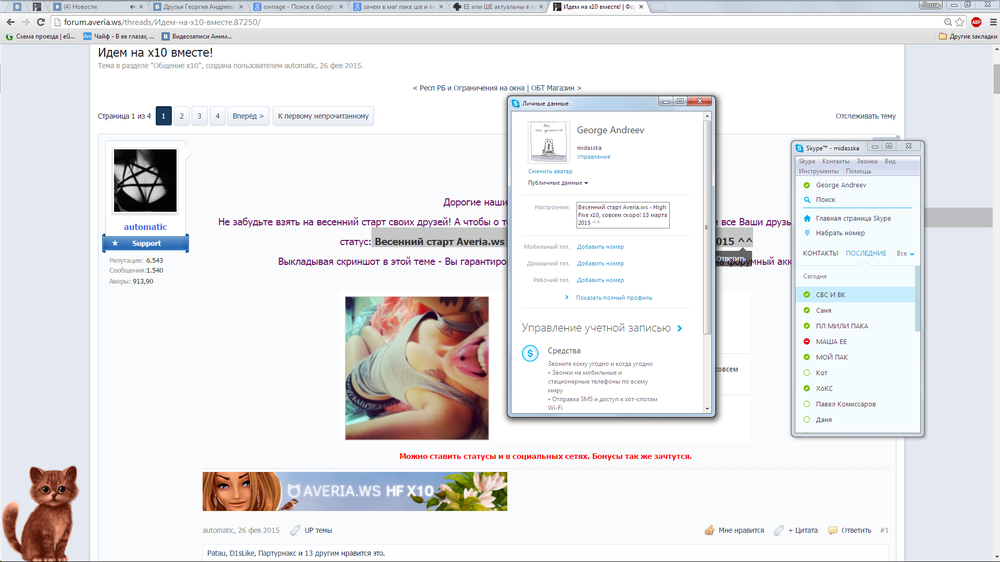Open the 'Все' filter dropdown in Skype
The width and height of the screenshot is (1000, 562).
pos(905,253)
